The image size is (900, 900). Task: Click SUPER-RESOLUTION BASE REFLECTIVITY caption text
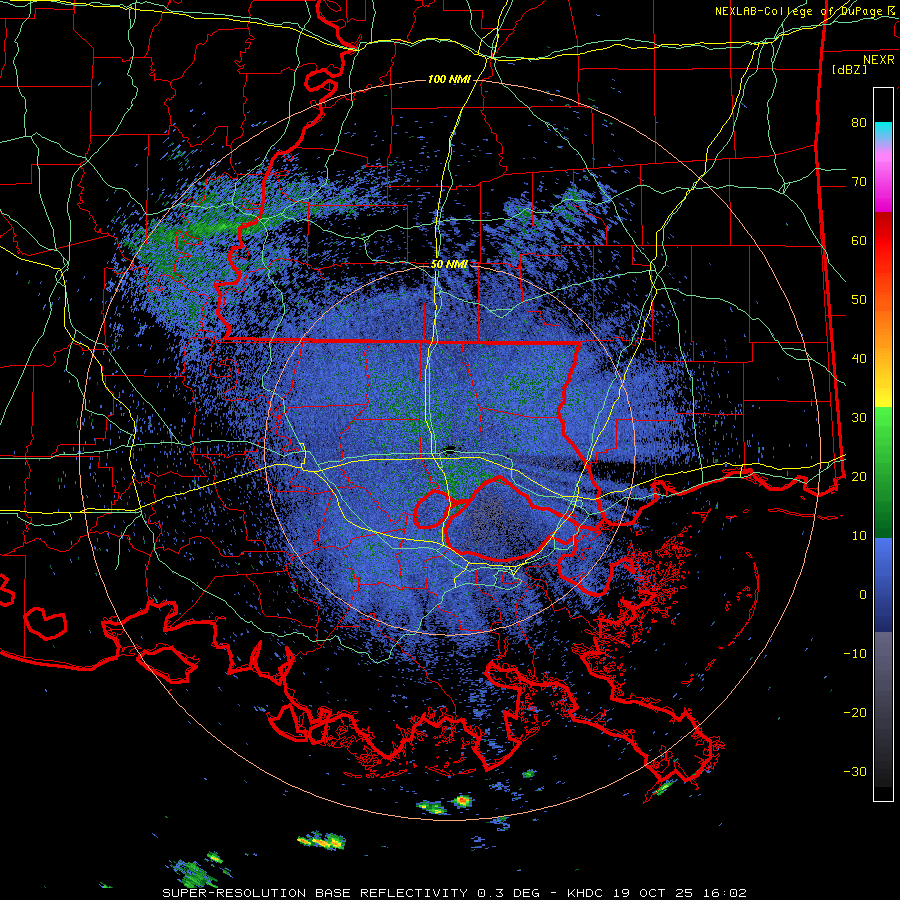point(315,893)
